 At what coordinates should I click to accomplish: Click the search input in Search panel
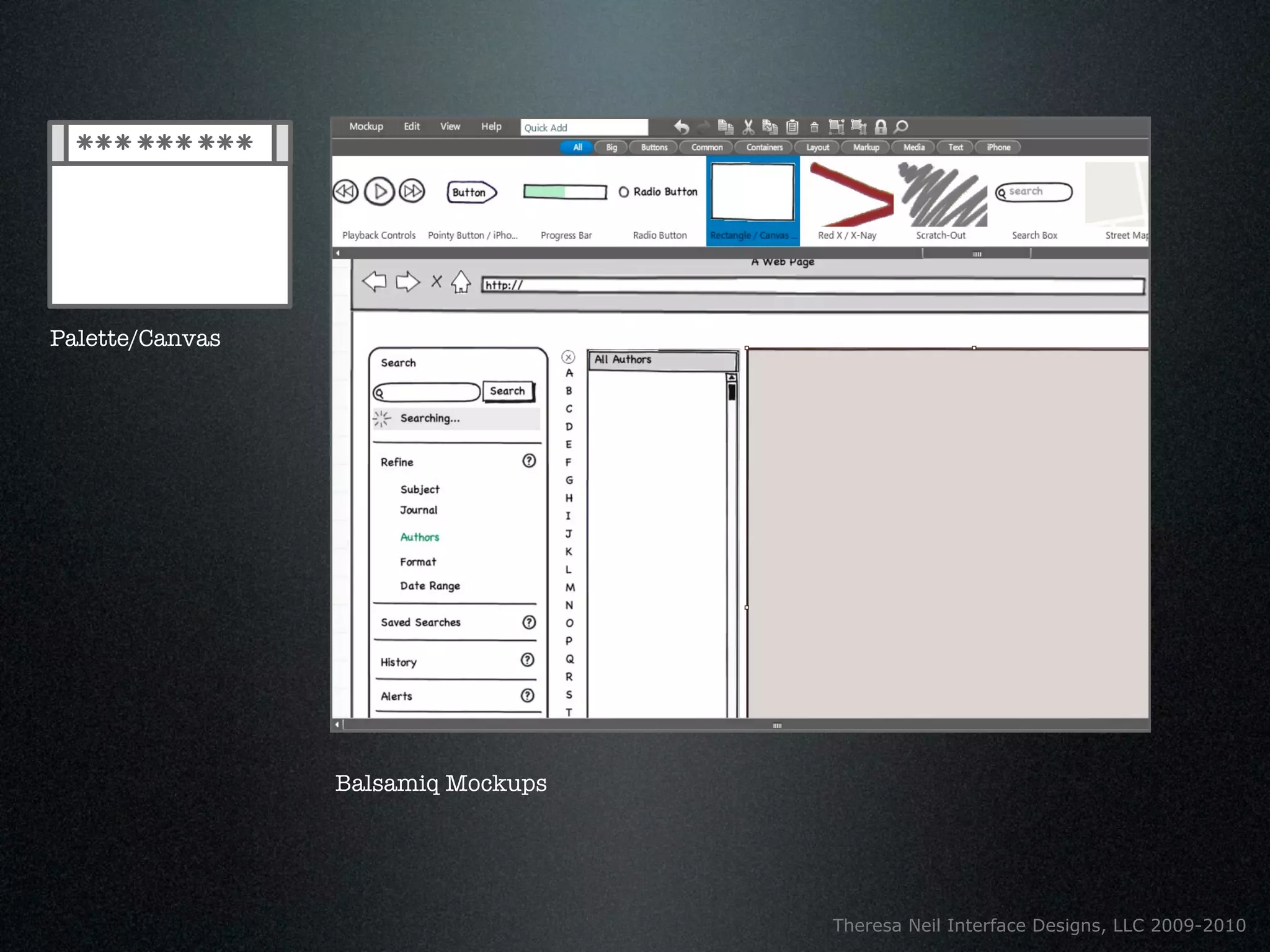pos(427,392)
